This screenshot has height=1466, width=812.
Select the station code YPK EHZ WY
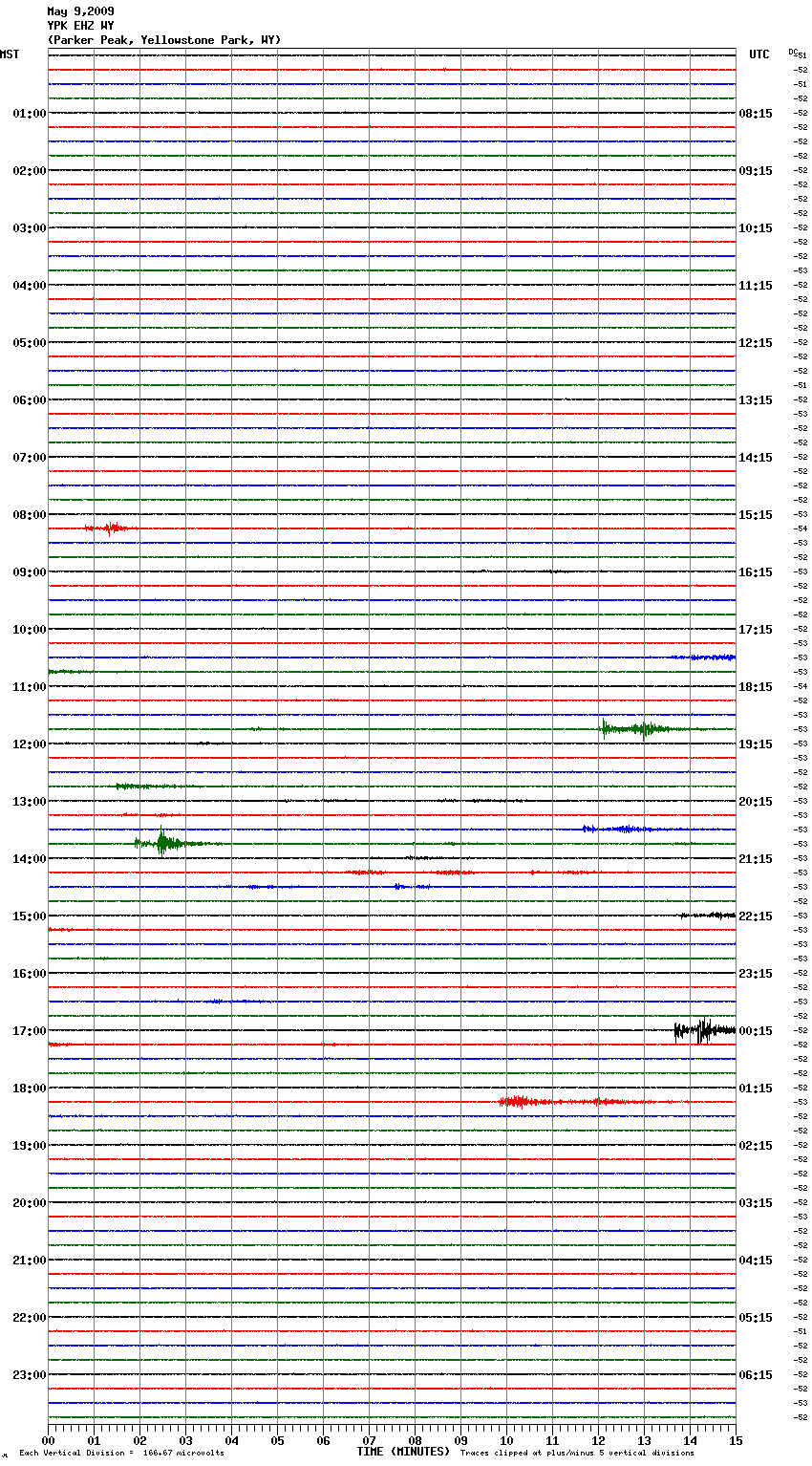point(81,26)
